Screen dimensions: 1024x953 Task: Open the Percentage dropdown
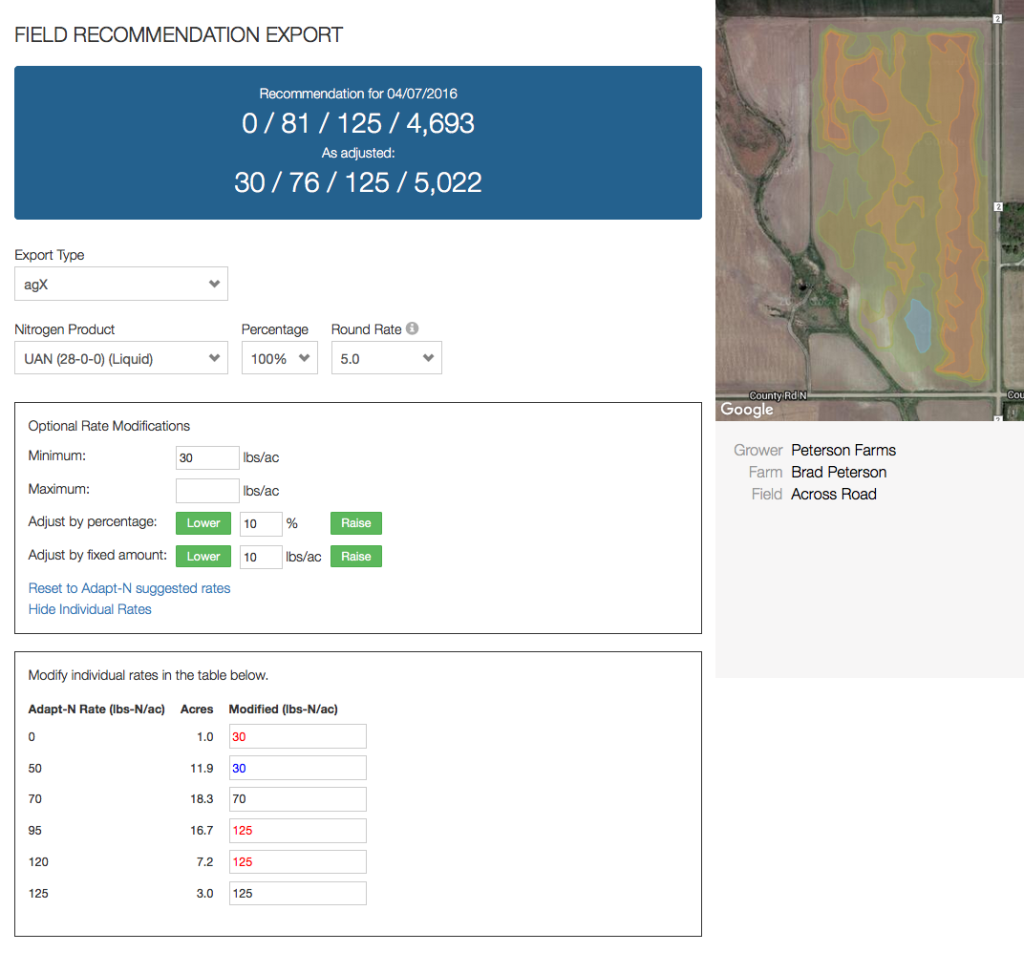tap(279, 358)
